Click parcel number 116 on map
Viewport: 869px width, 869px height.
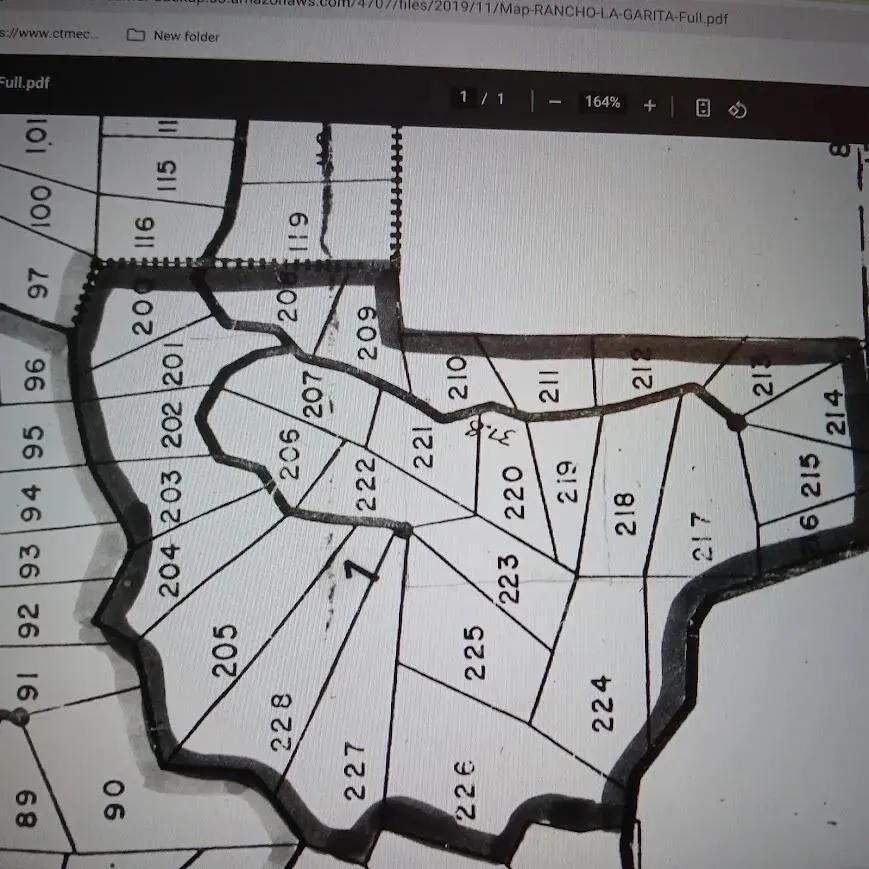tap(144, 232)
